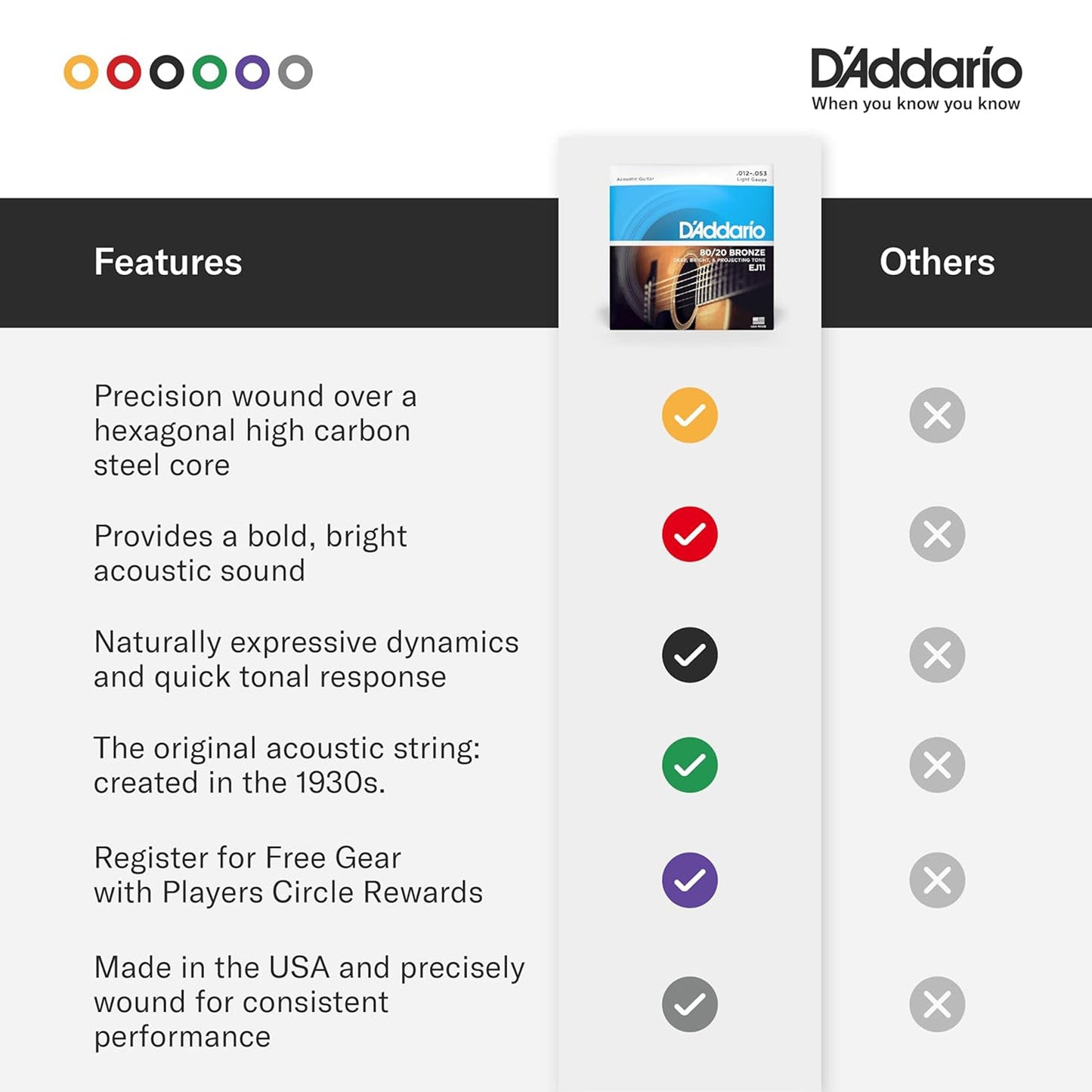Image resolution: width=1092 pixels, height=1092 pixels.
Task: Click the purple checkmark for Players Circle Rewards
Action: pyautogui.click(x=689, y=880)
